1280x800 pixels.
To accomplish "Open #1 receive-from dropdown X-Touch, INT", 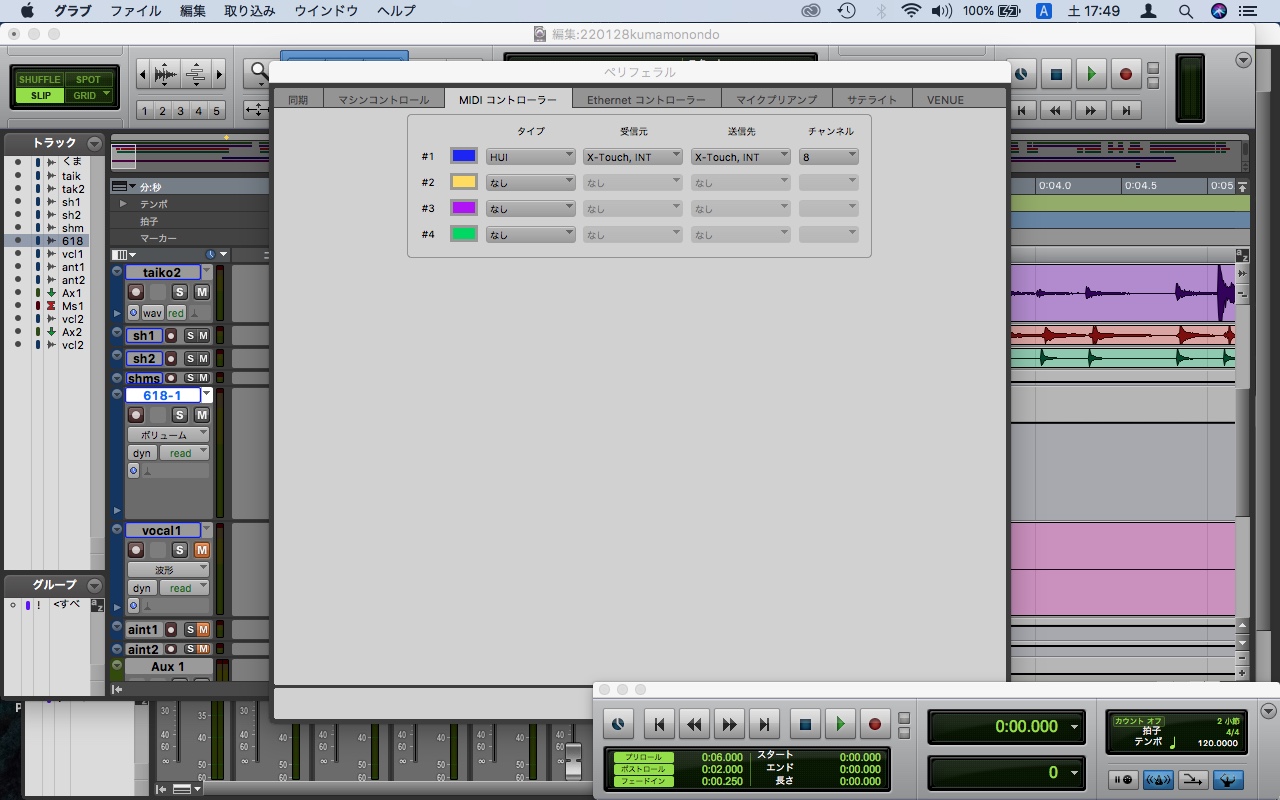I will coord(632,157).
